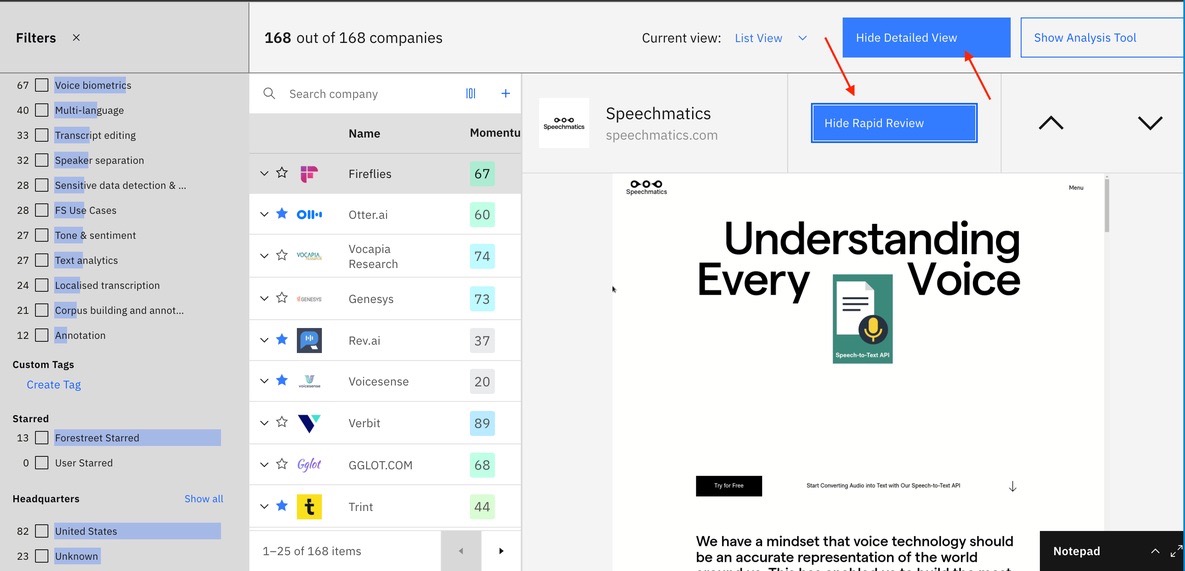This screenshot has height=571, width=1185.
Task: Click Show all headquarters link
Action: click(x=204, y=498)
